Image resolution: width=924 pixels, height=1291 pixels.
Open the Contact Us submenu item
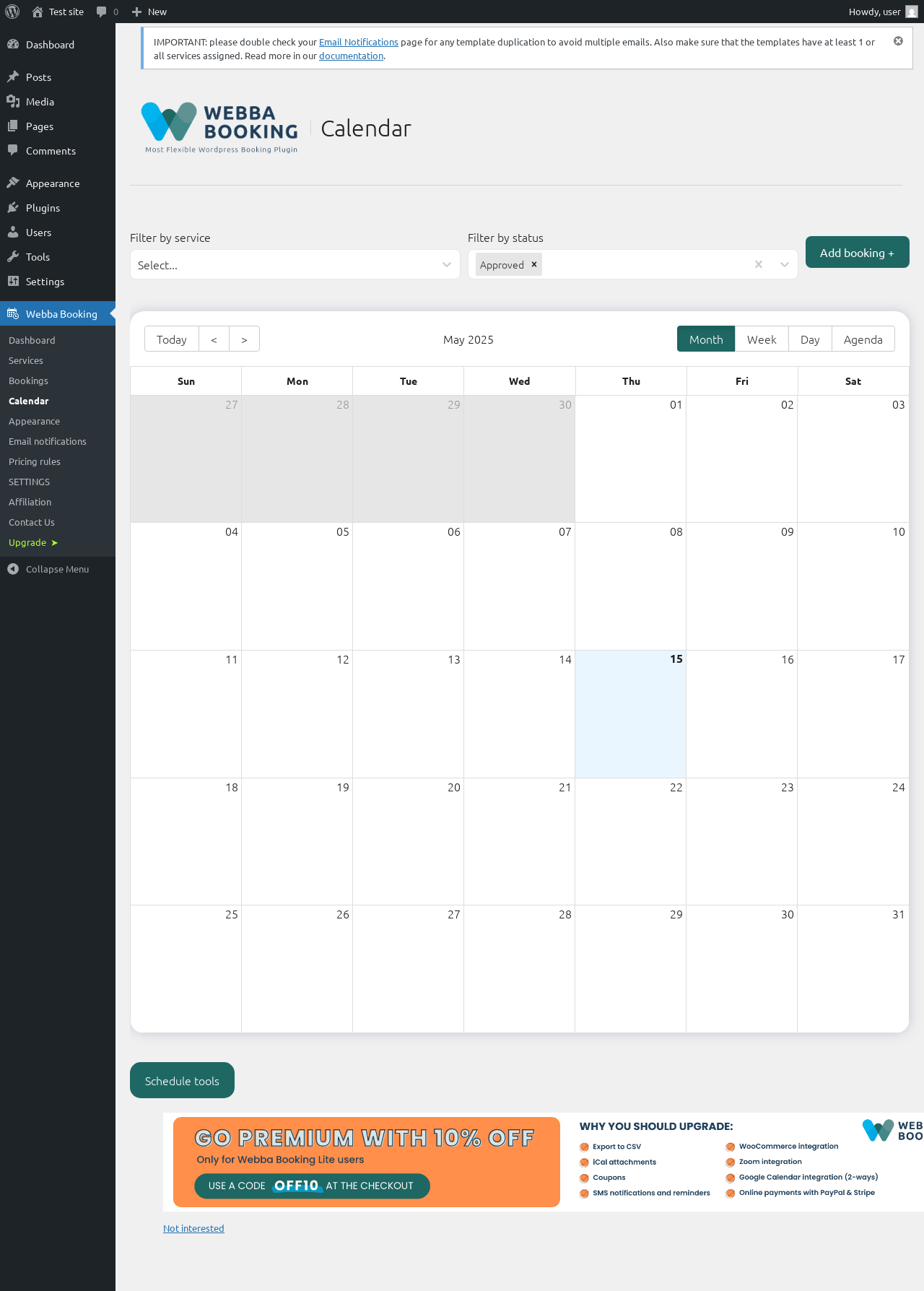32,522
